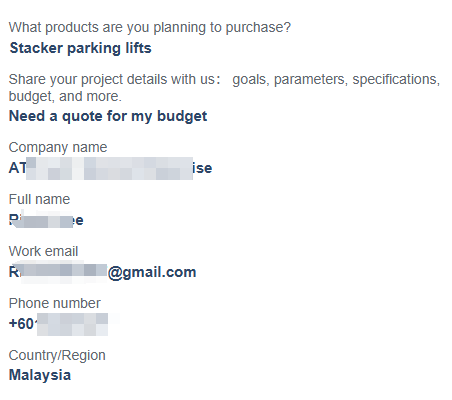Click the 'Country/Region' label
Image resolution: width=452 pixels, height=400 pixels.
[57, 355]
